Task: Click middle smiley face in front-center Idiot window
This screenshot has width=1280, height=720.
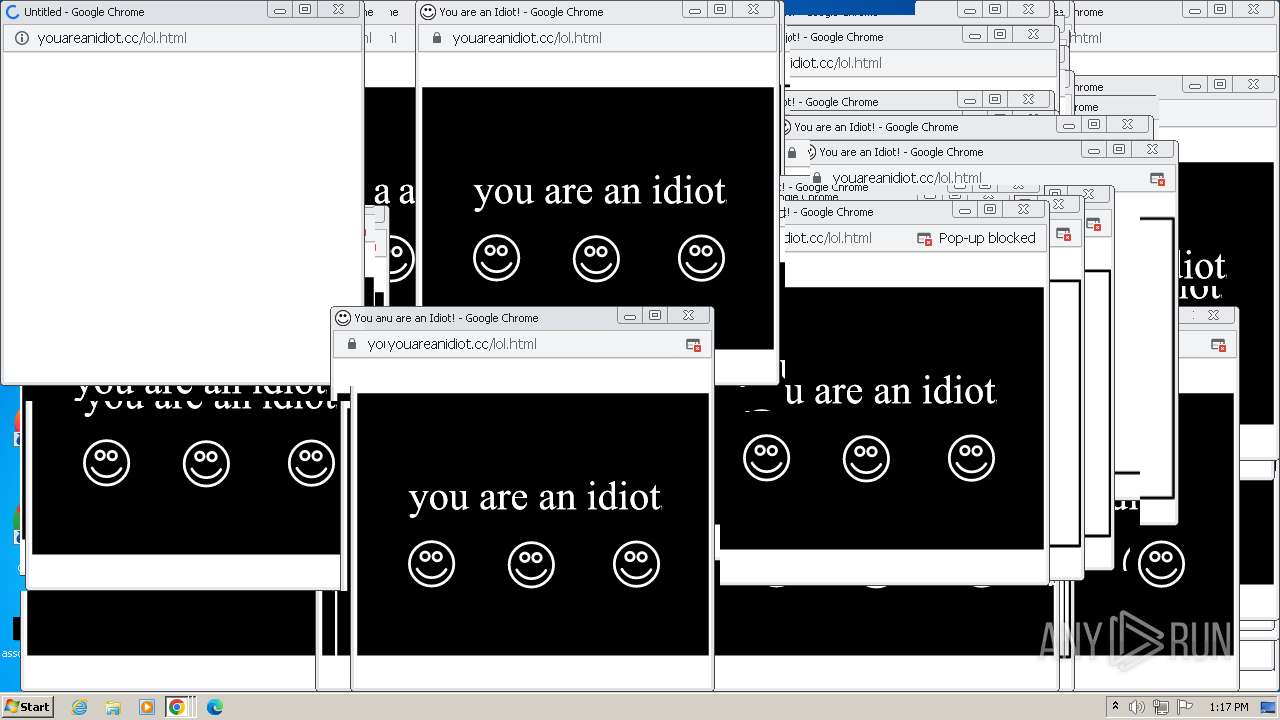Action: 531,565
